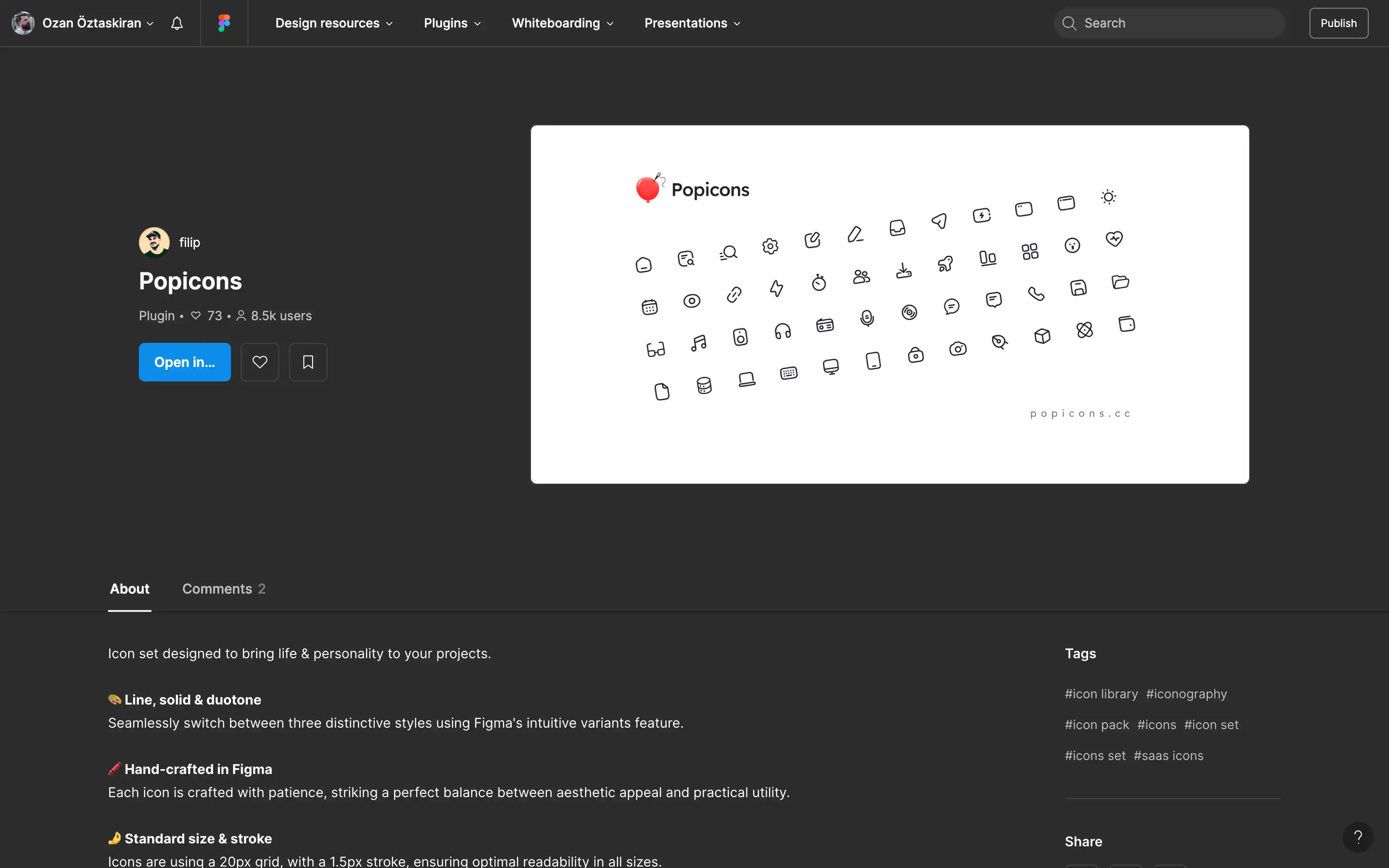1389x868 pixels.
Task: Click the link chain icon in preview
Action: [x=734, y=295]
